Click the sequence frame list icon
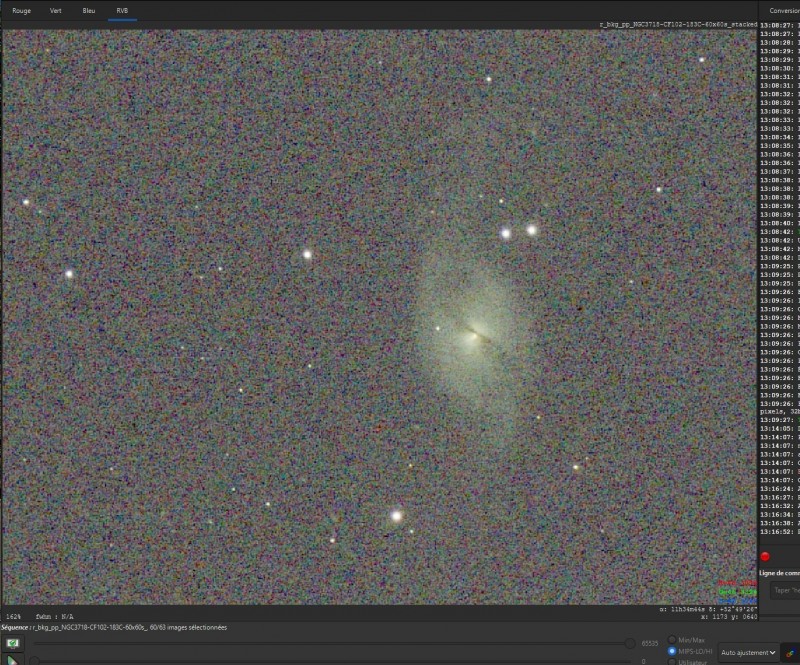The image size is (800, 665). tap(13, 643)
